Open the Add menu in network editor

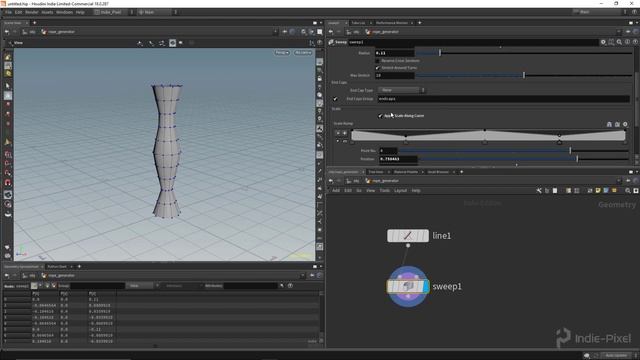tap(336, 191)
